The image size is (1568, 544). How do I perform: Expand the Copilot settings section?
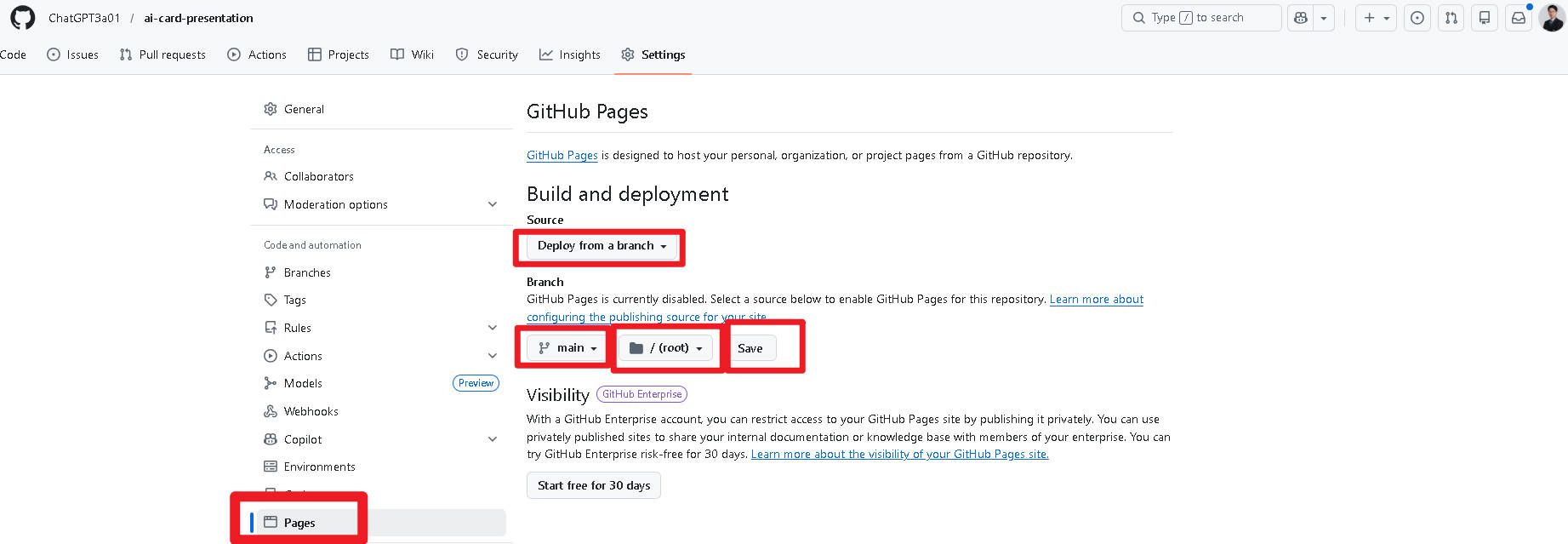pyautogui.click(x=492, y=439)
